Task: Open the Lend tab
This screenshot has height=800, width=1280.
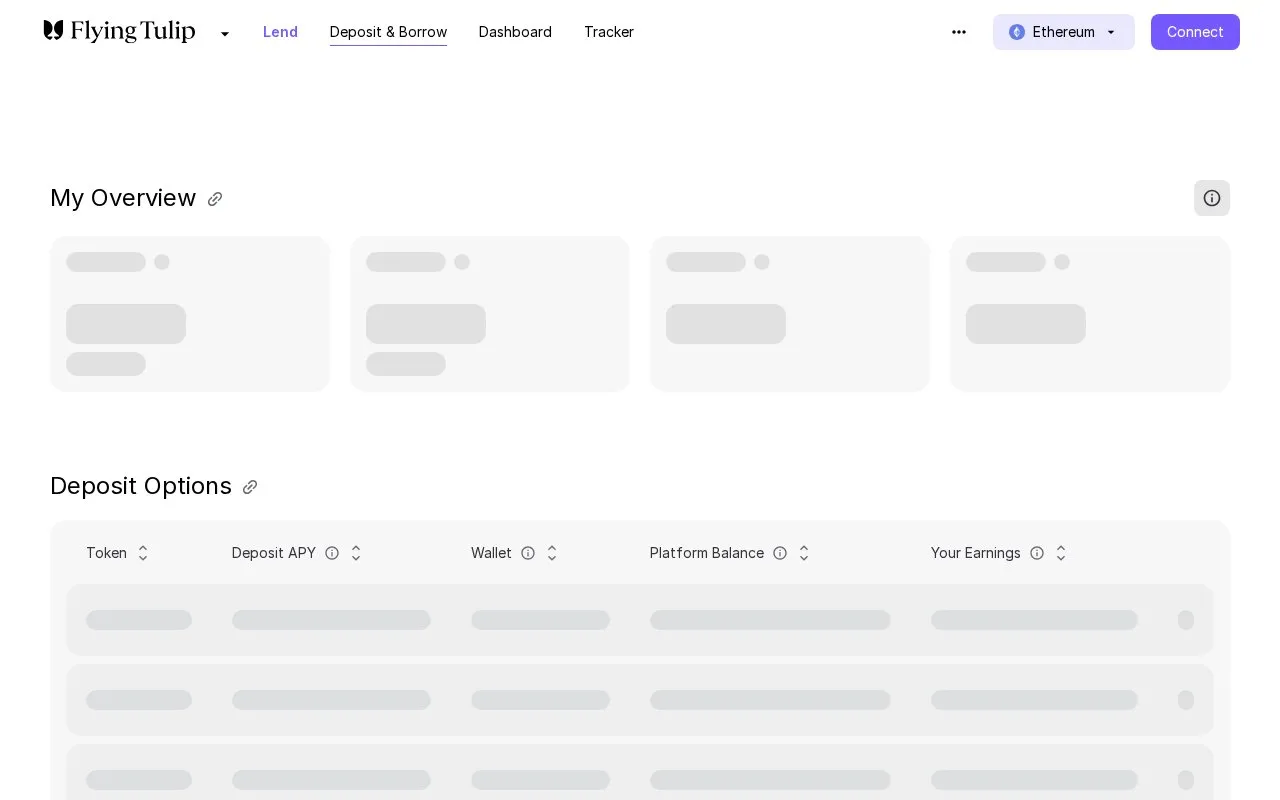Action: tap(280, 32)
